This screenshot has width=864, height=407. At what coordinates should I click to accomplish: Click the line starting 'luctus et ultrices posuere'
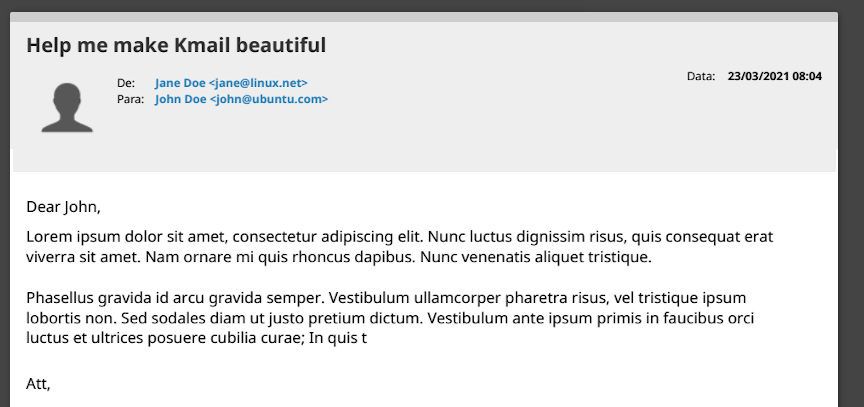point(197,338)
